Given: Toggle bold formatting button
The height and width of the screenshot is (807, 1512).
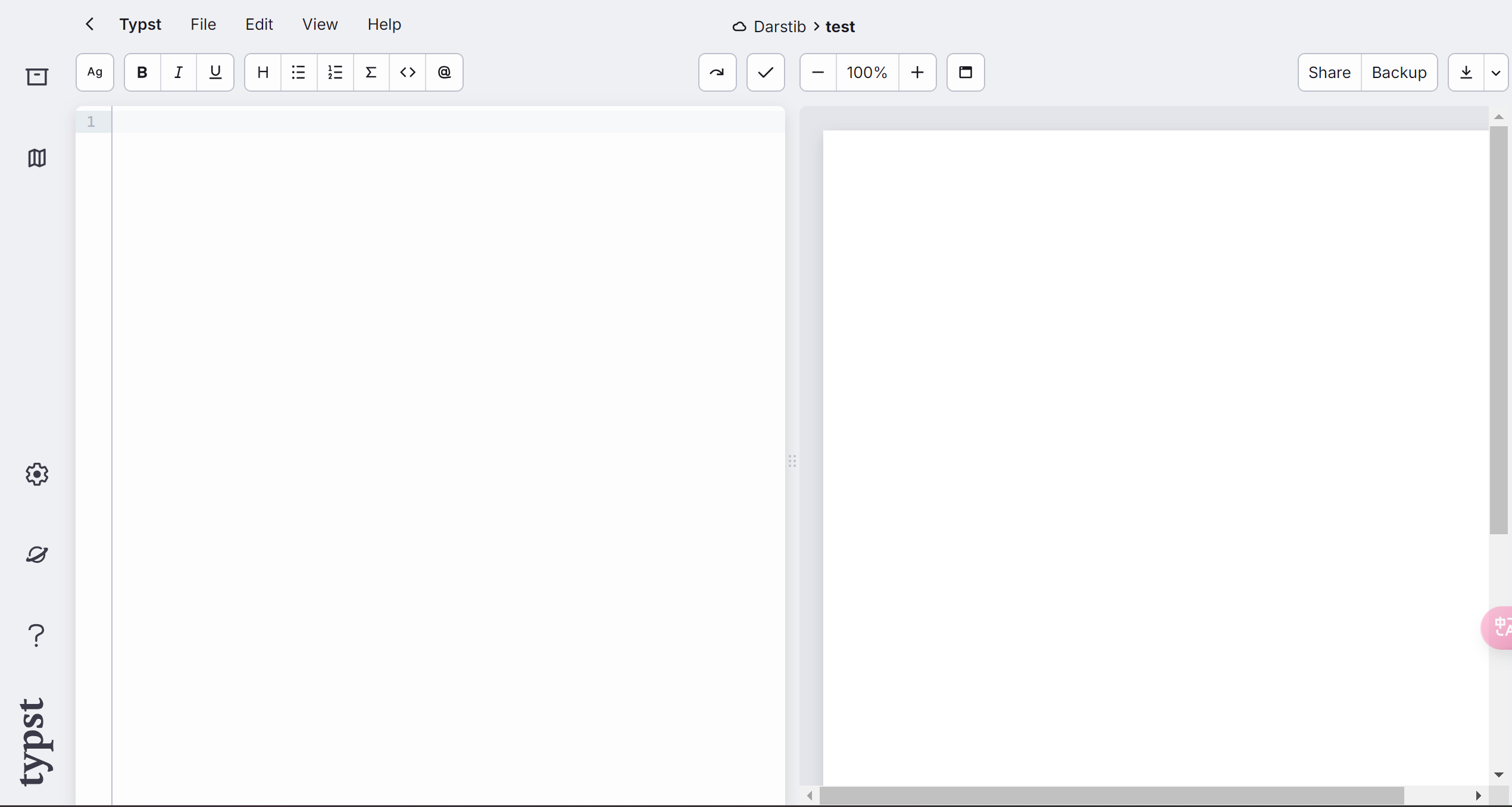Looking at the screenshot, I should click(142, 73).
